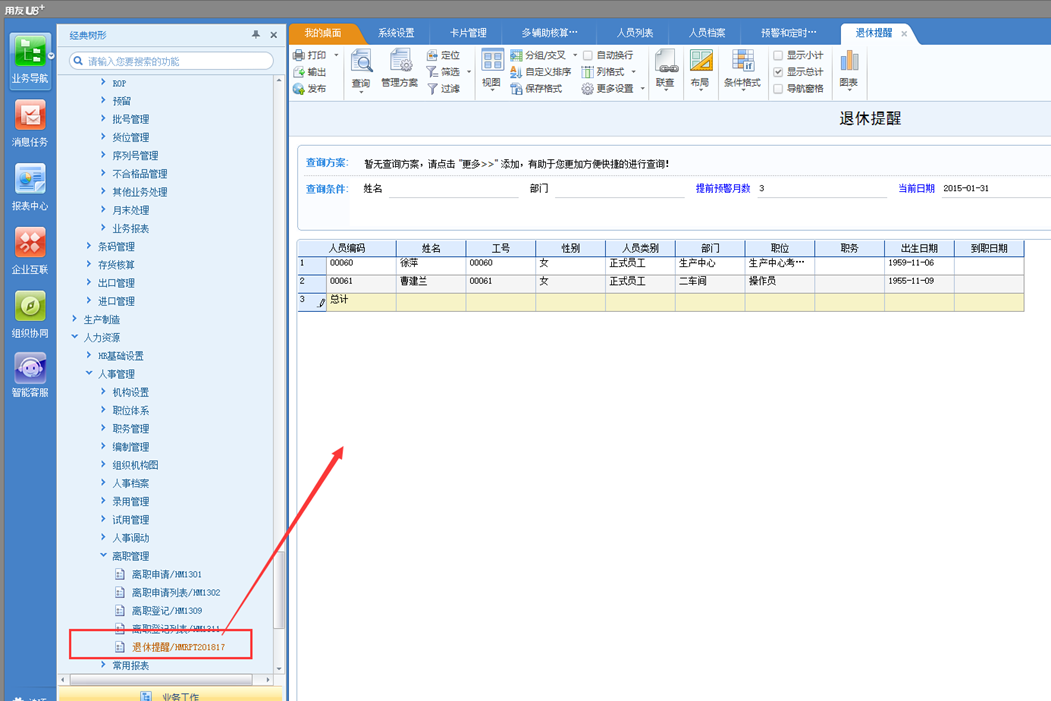Switch to the 我的桌面 tab
This screenshot has height=701, width=1051.
pyautogui.click(x=322, y=33)
